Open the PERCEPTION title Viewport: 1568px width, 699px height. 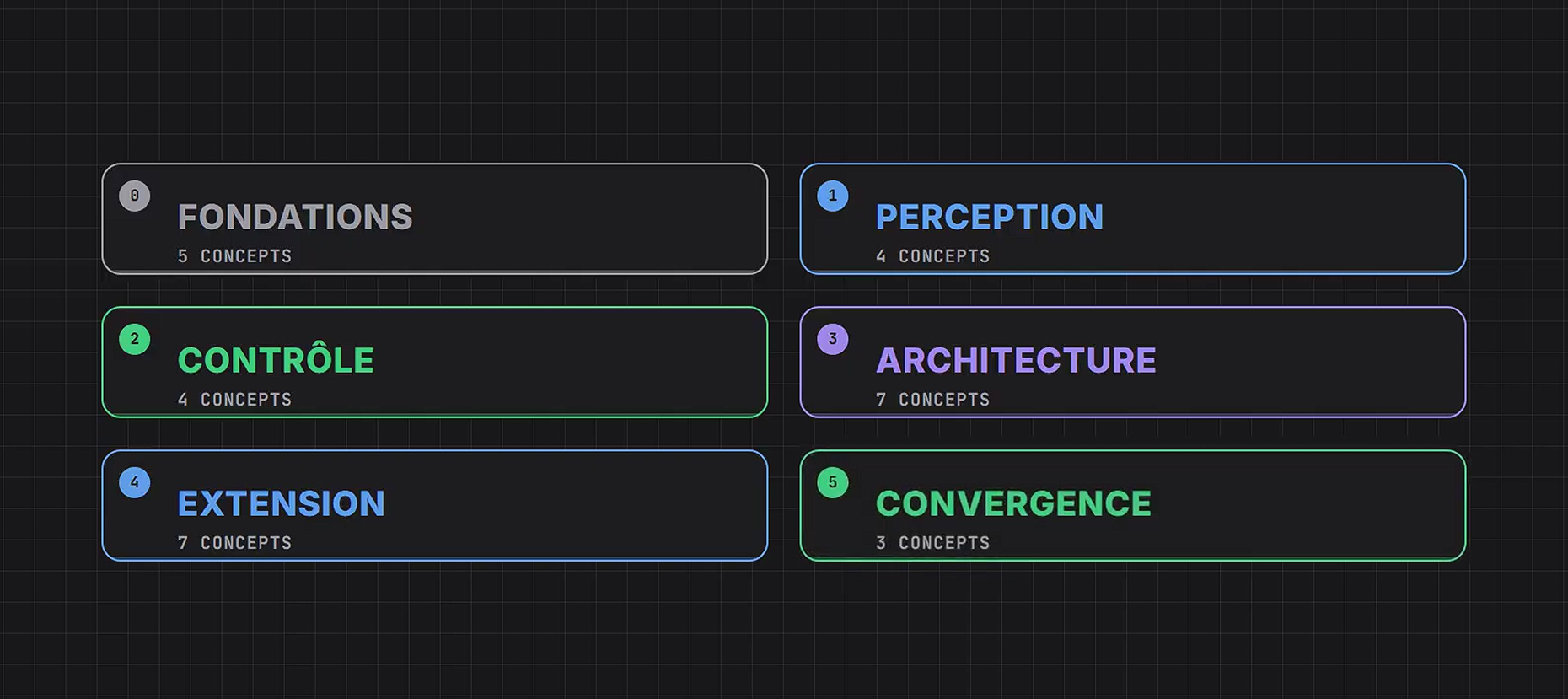tap(990, 218)
